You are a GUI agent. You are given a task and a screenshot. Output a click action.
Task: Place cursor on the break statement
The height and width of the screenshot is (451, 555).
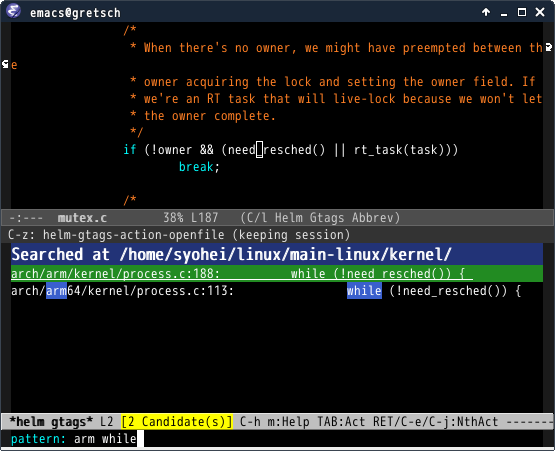(196, 166)
